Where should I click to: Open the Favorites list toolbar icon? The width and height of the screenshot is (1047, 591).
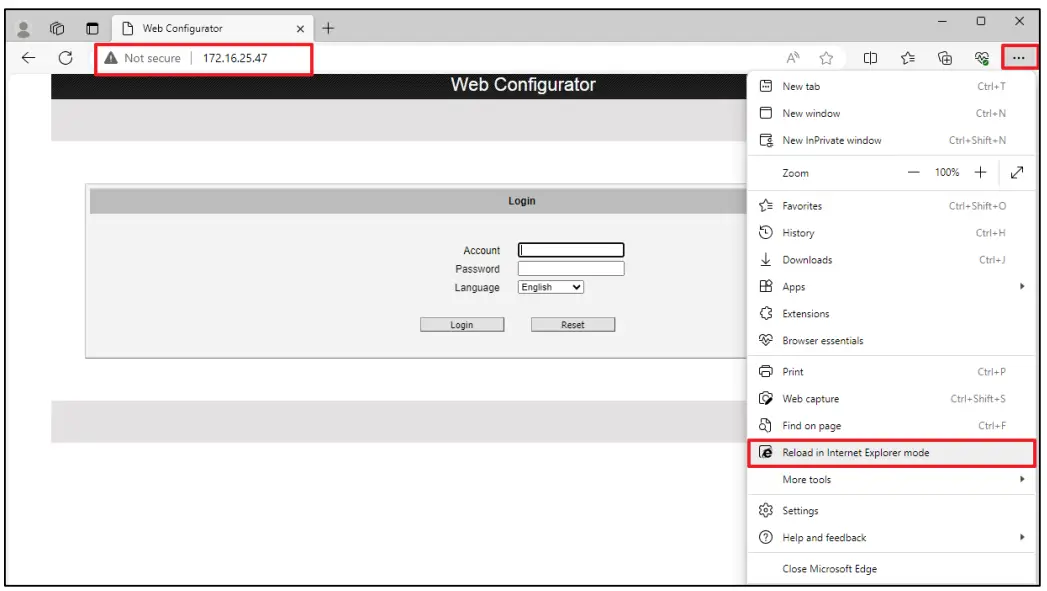(908, 58)
